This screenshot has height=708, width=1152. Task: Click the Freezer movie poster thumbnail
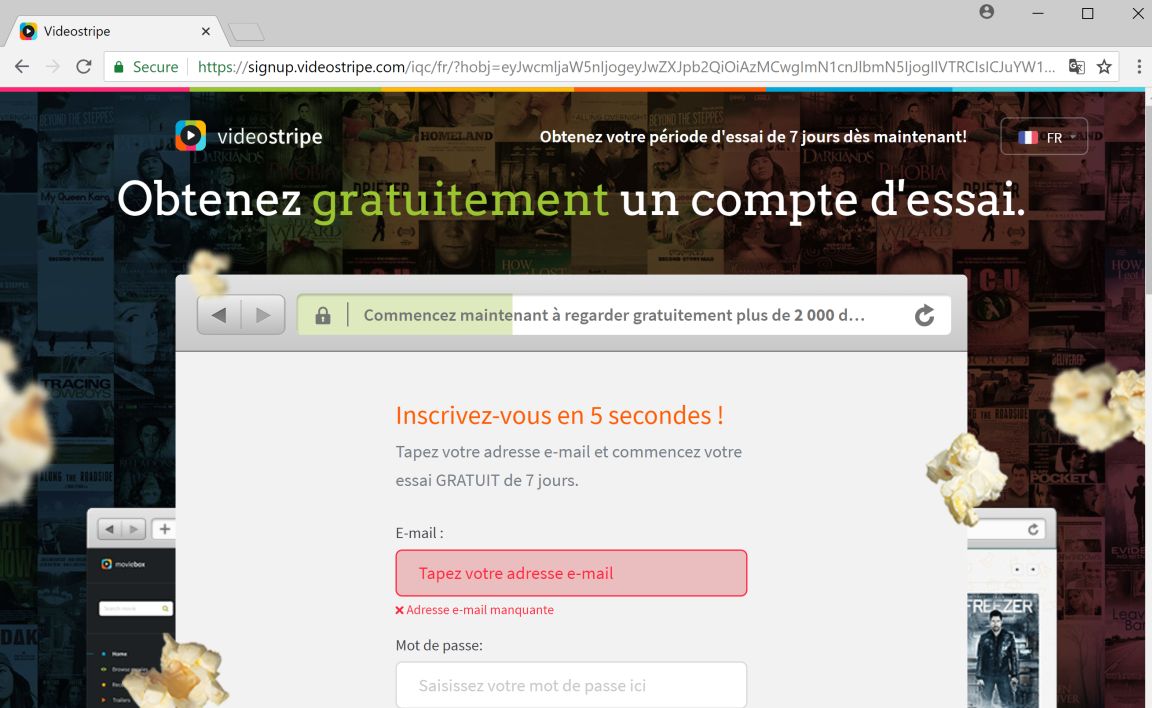[x=1002, y=650]
